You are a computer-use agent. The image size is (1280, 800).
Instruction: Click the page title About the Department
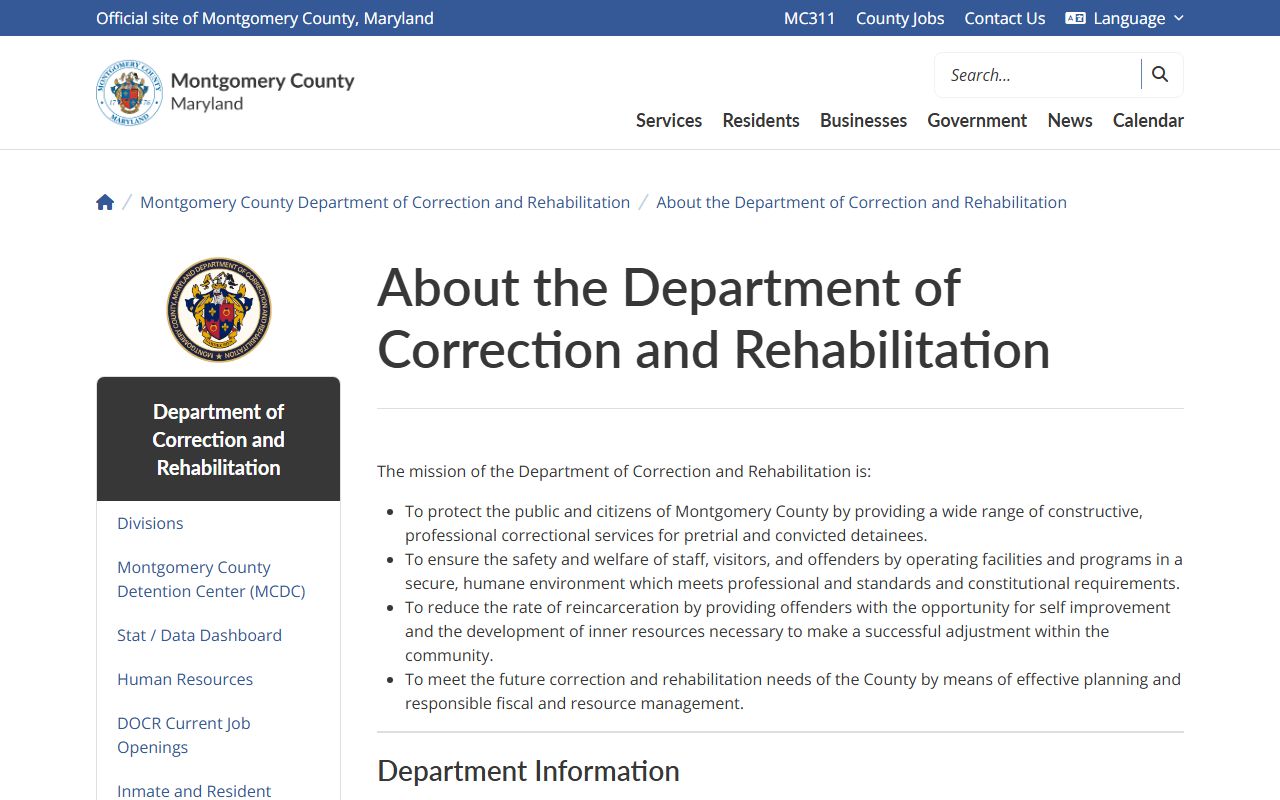coord(714,318)
